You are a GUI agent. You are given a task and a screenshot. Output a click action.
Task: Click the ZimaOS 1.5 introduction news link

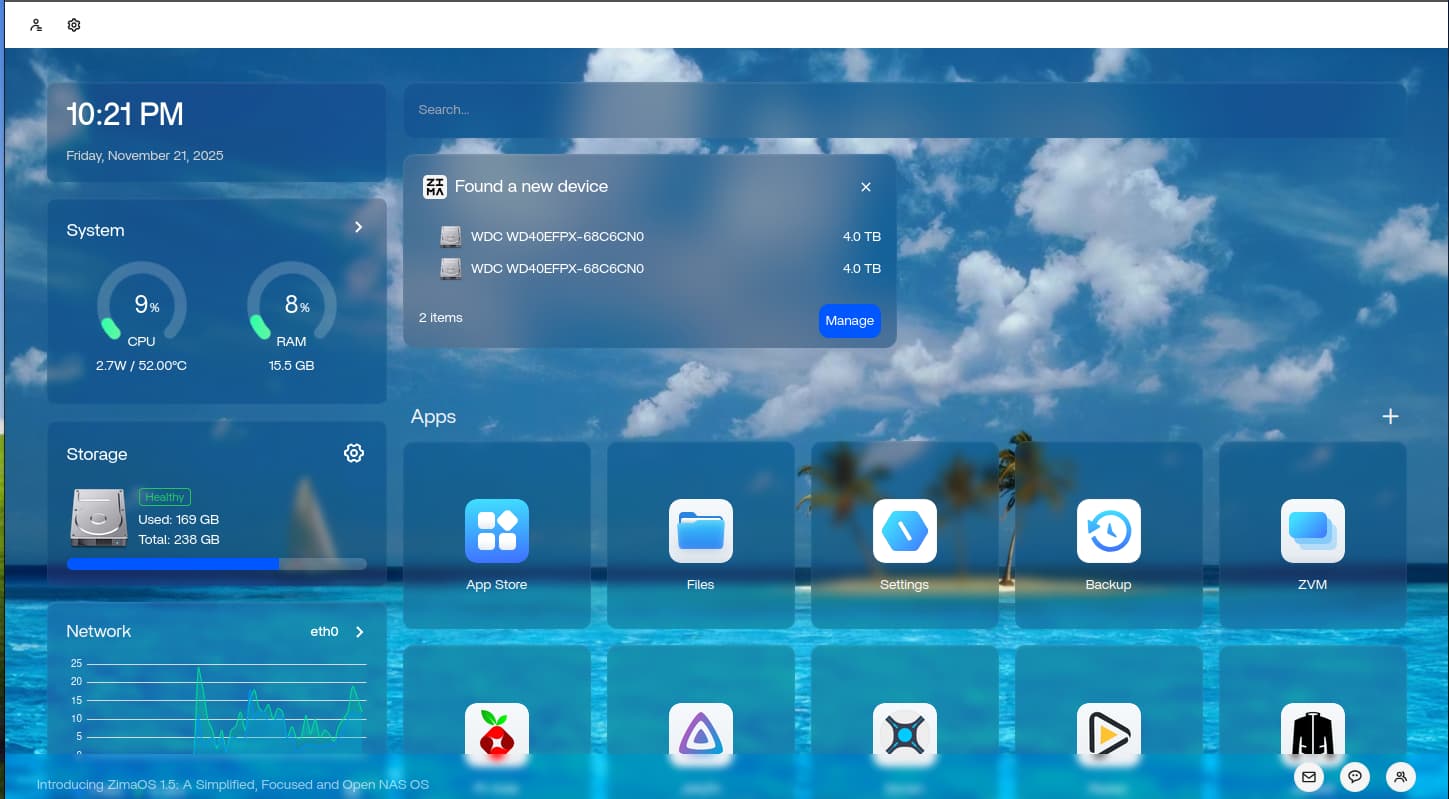point(233,784)
